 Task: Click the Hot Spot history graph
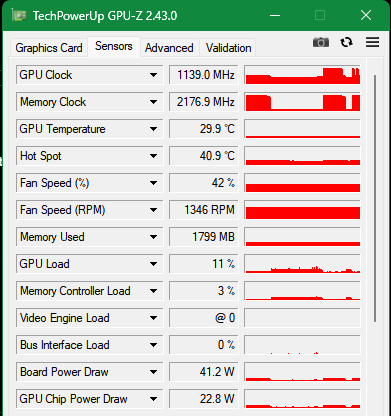click(302, 156)
